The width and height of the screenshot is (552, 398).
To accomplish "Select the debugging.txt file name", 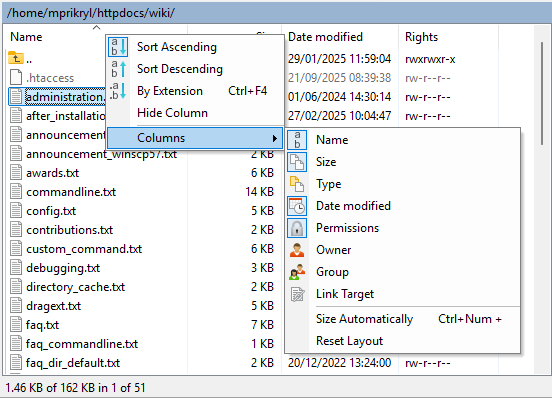I will [63, 268].
